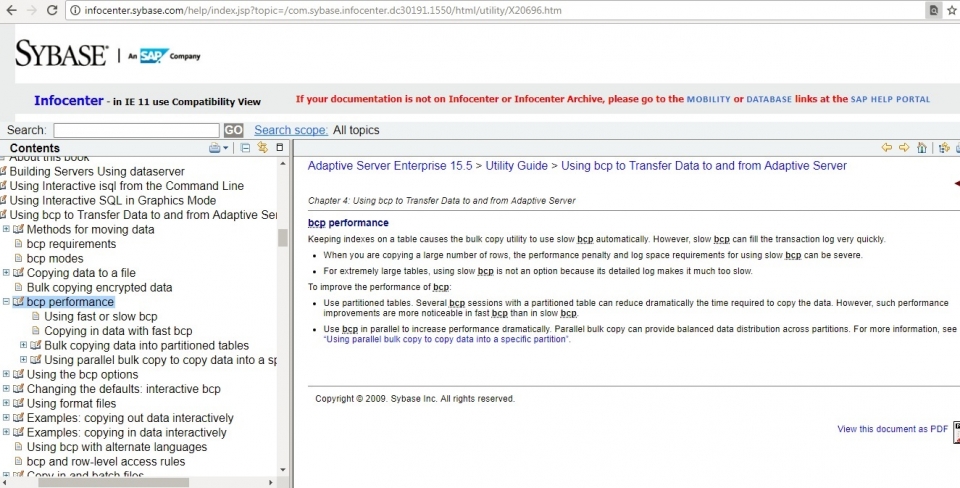The height and width of the screenshot is (488, 960).
Task: Select Using fast or slow bcp topic
Action: pos(100,316)
